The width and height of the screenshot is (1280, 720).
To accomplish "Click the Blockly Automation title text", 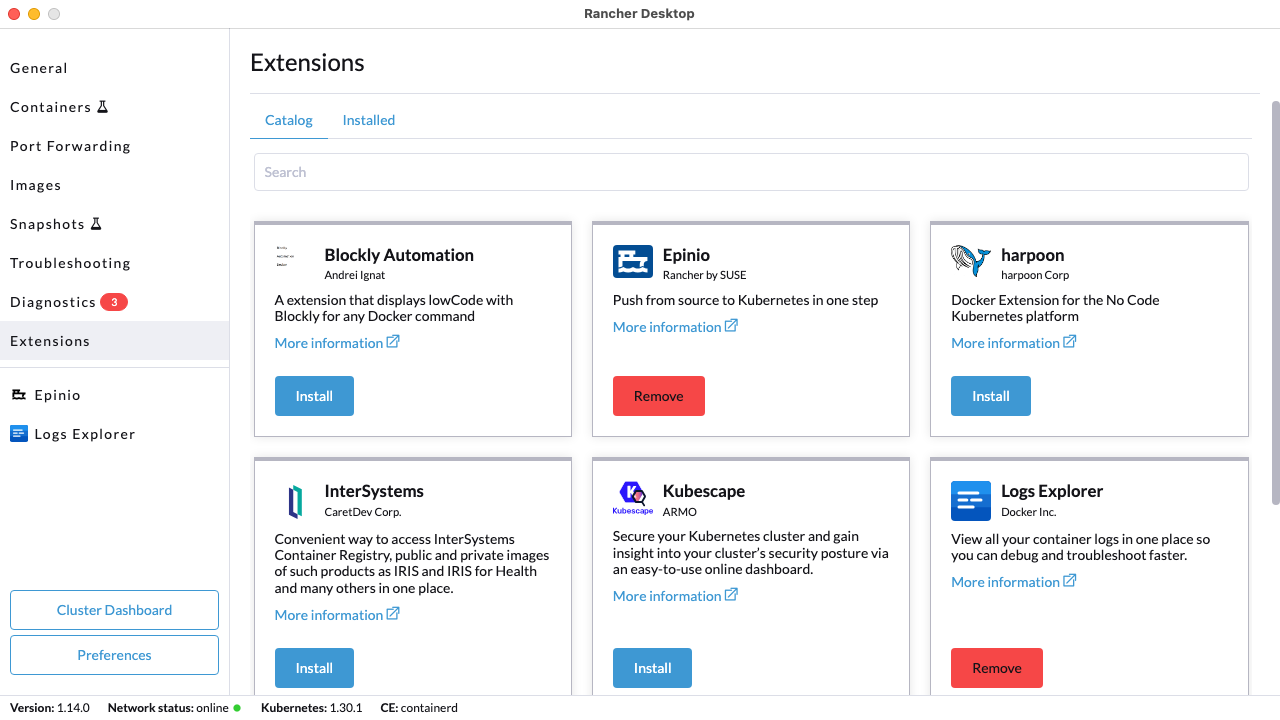I will [x=399, y=255].
